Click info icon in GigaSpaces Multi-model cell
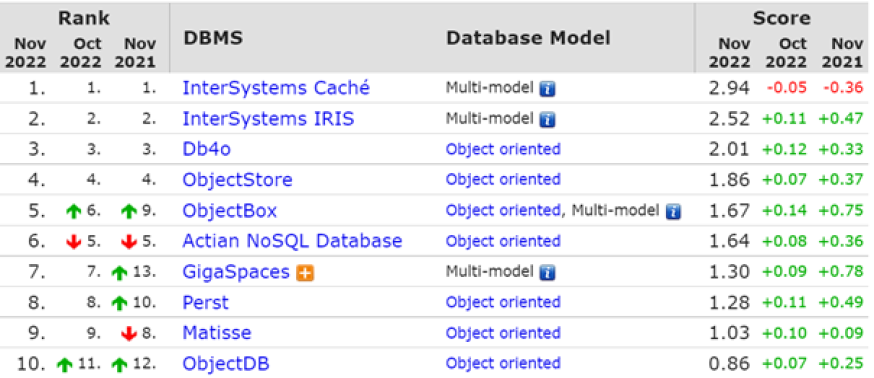The image size is (874, 378). click(547, 273)
